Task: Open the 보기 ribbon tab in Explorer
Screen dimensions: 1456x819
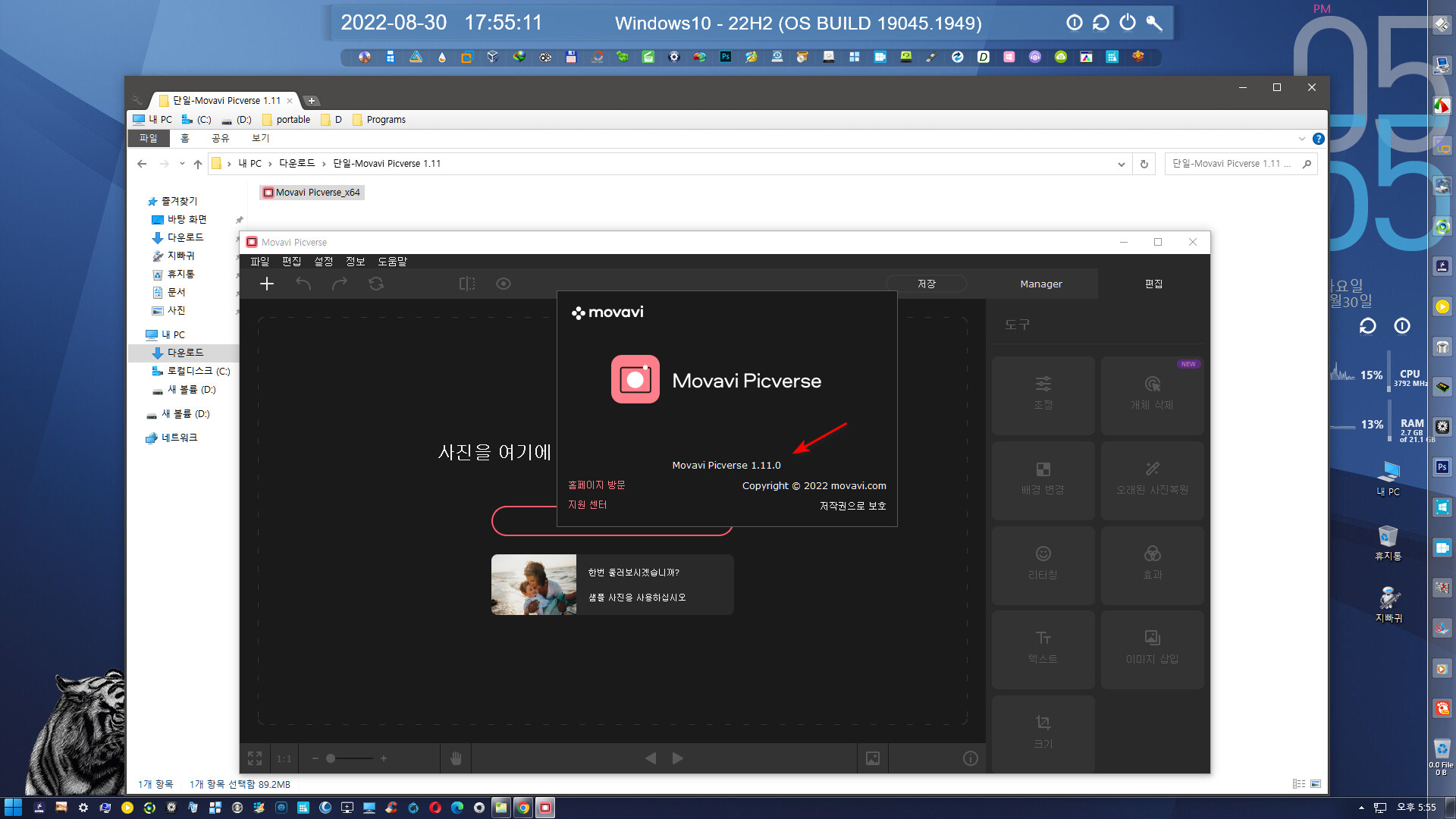Action: 260,138
